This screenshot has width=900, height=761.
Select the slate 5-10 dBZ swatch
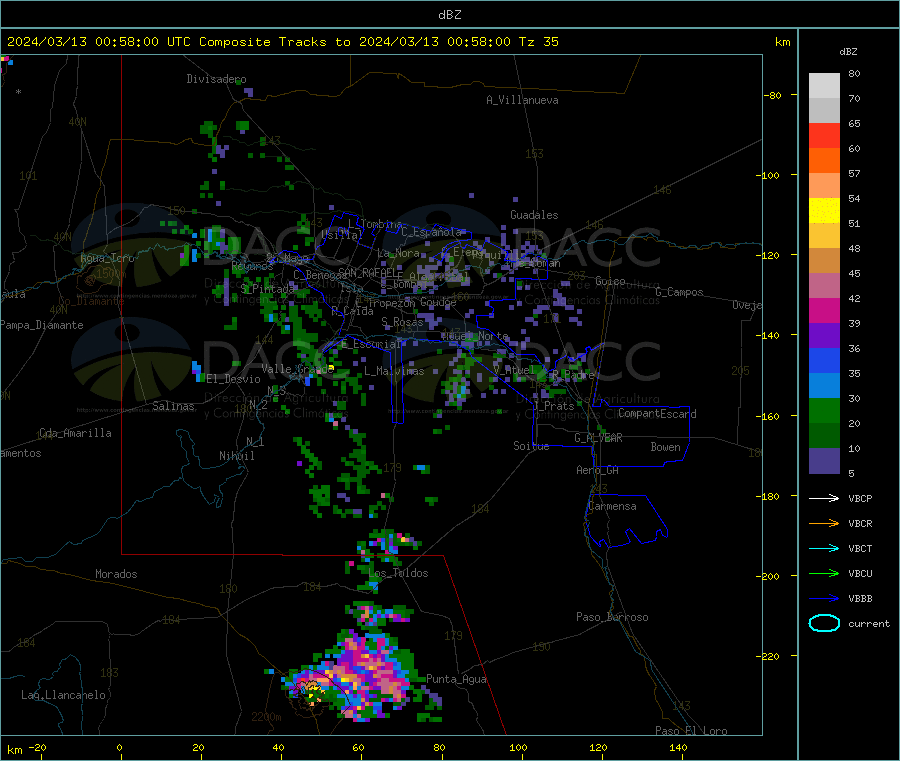(x=824, y=461)
